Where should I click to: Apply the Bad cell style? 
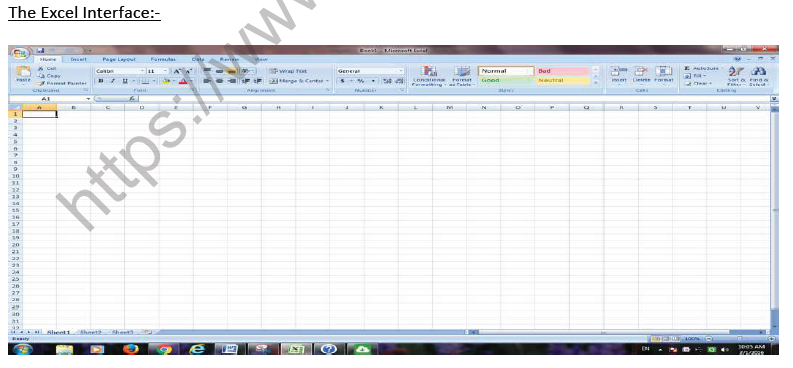pyautogui.click(x=563, y=71)
